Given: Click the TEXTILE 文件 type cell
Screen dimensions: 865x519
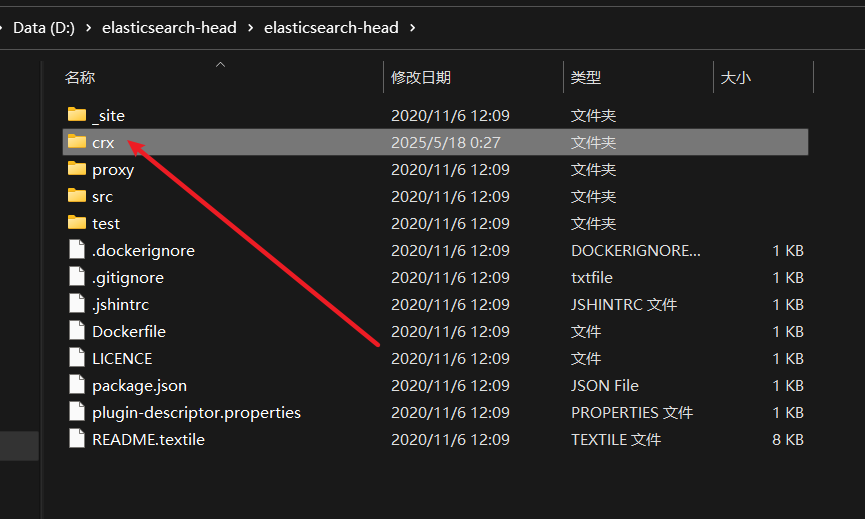Looking at the screenshot, I should [616, 440].
